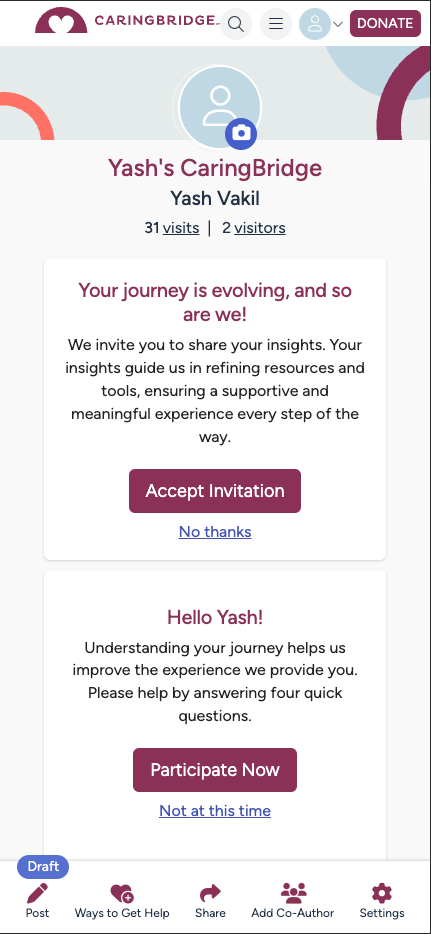Open the search magnifier icon

click(236, 24)
